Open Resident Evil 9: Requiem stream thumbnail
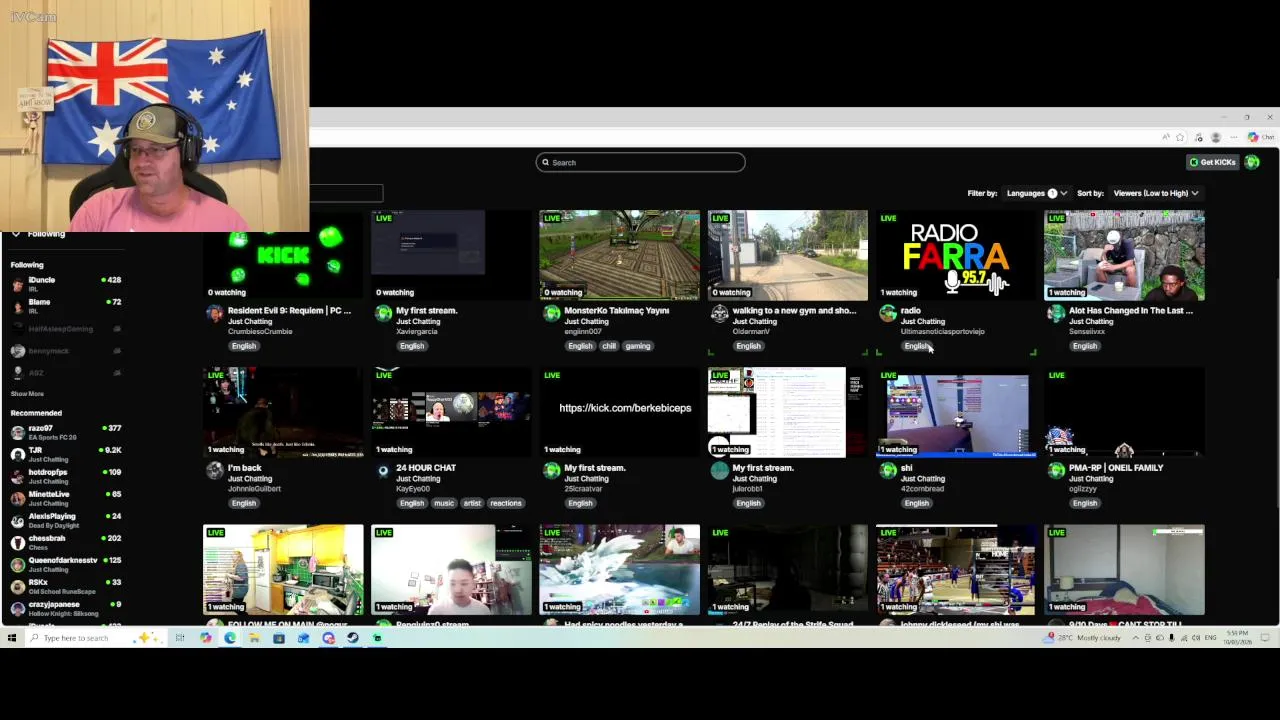Image resolution: width=1280 pixels, height=720 pixels. [x=283, y=255]
